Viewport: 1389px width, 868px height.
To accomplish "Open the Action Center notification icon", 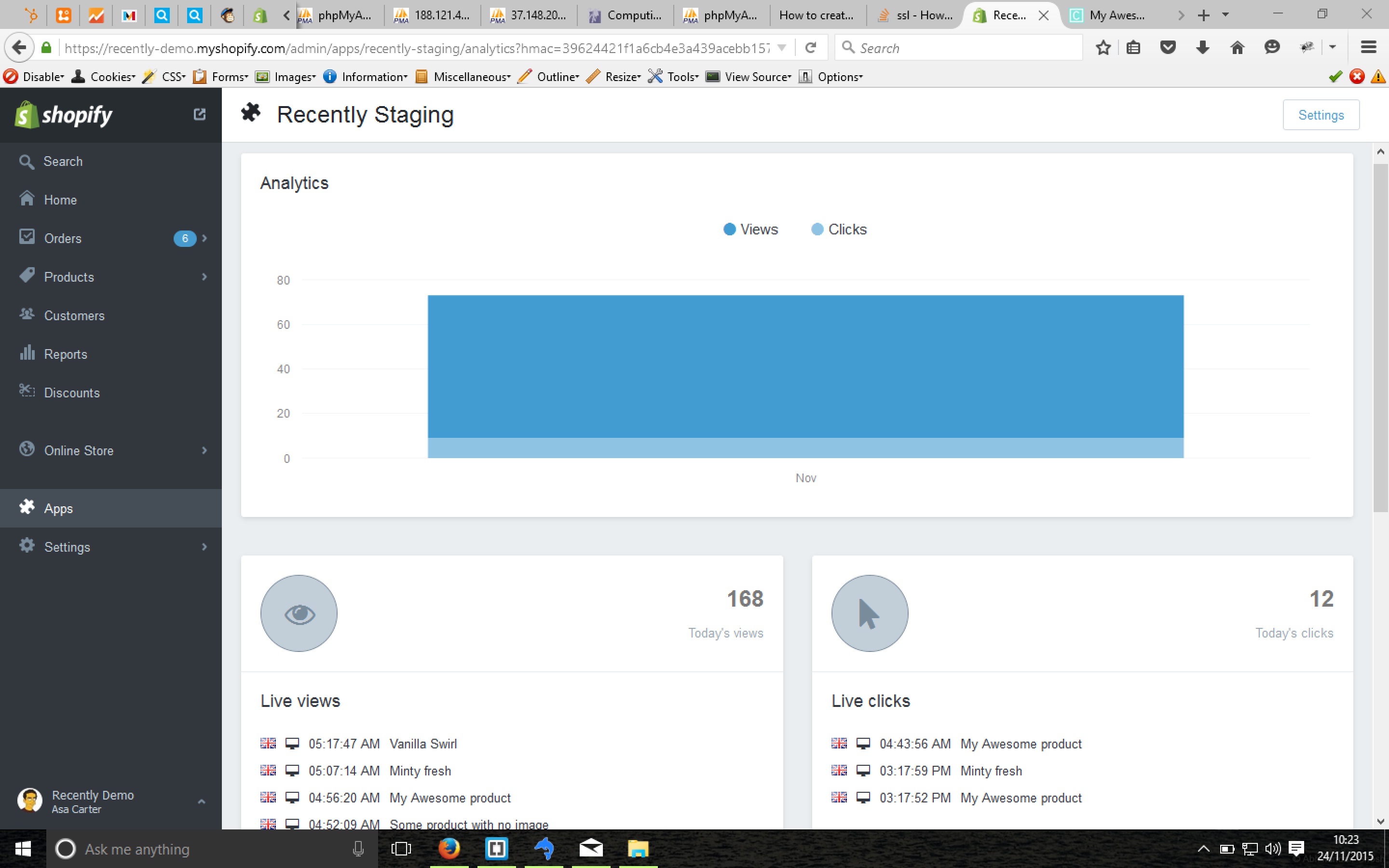I will pyautogui.click(x=1296, y=849).
